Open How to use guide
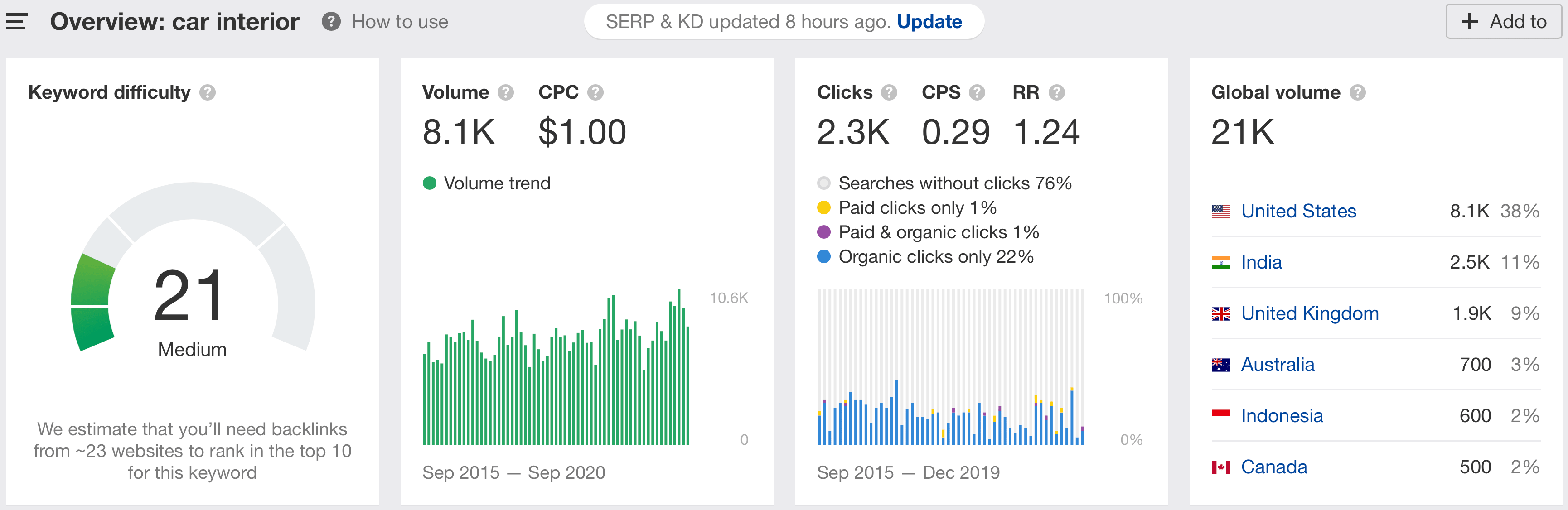Viewport: 1568px width, 510px height. 399,22
